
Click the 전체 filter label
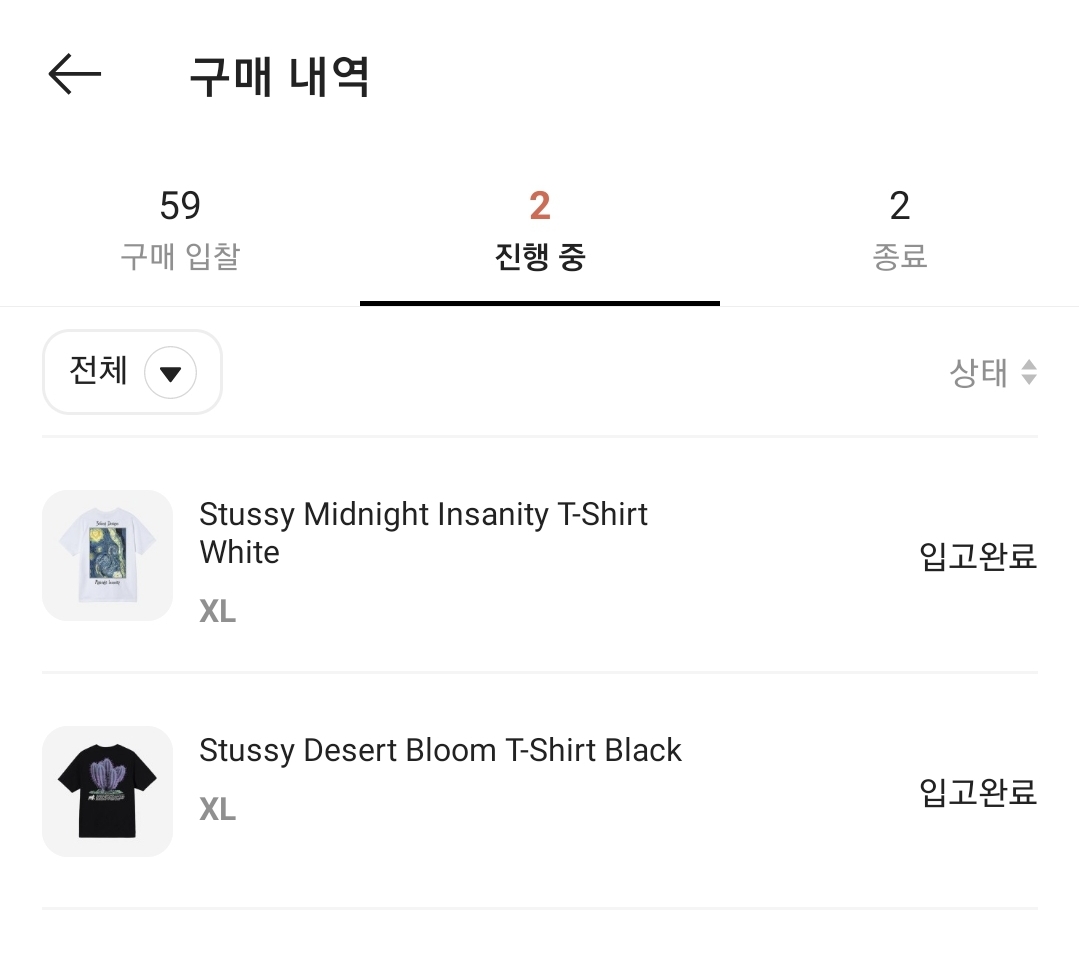click(98, 370)
